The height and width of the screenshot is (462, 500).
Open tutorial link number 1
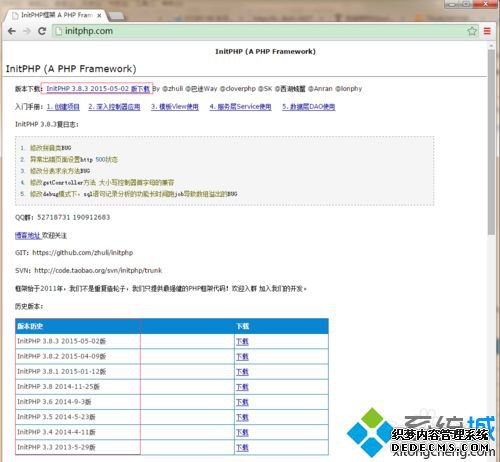[63, 107]
